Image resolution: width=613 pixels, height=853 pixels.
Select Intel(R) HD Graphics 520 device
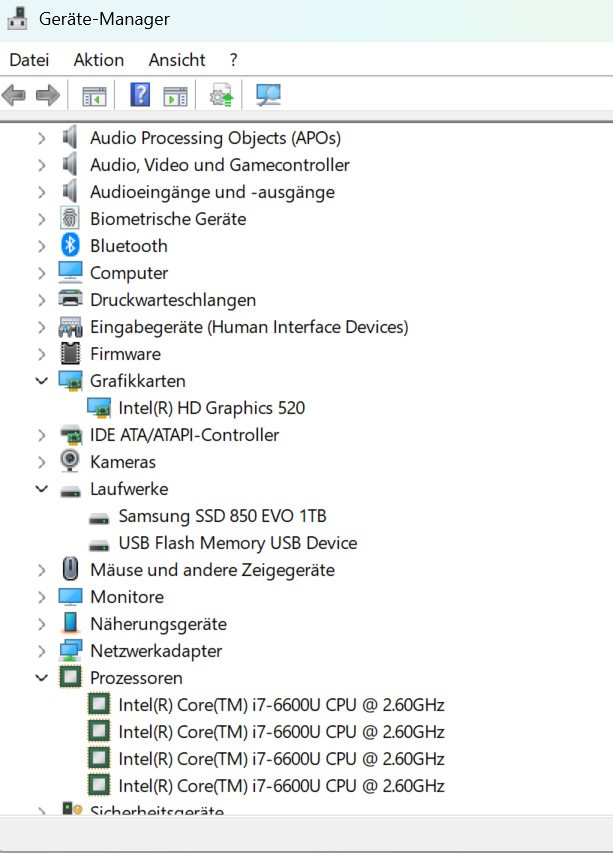tap(212, 408)
